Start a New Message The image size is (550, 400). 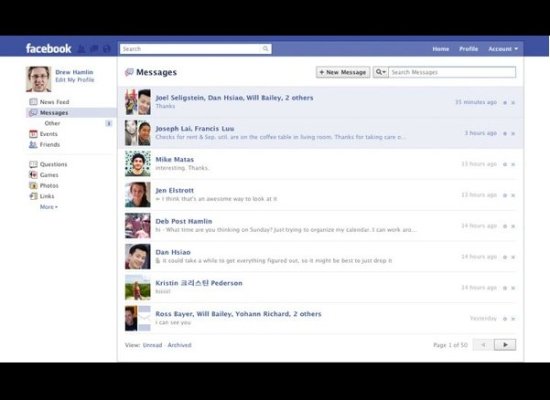point(343,72)
